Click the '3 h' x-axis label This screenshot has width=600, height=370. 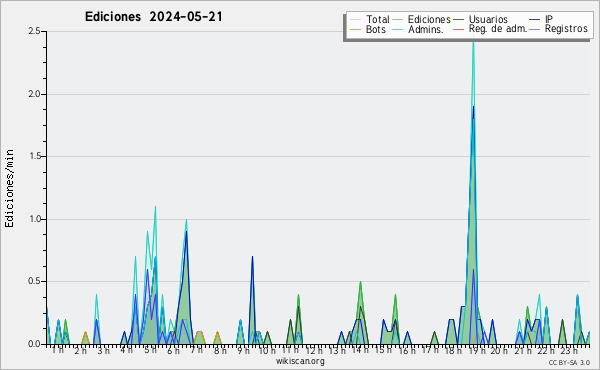pos(103,350)
